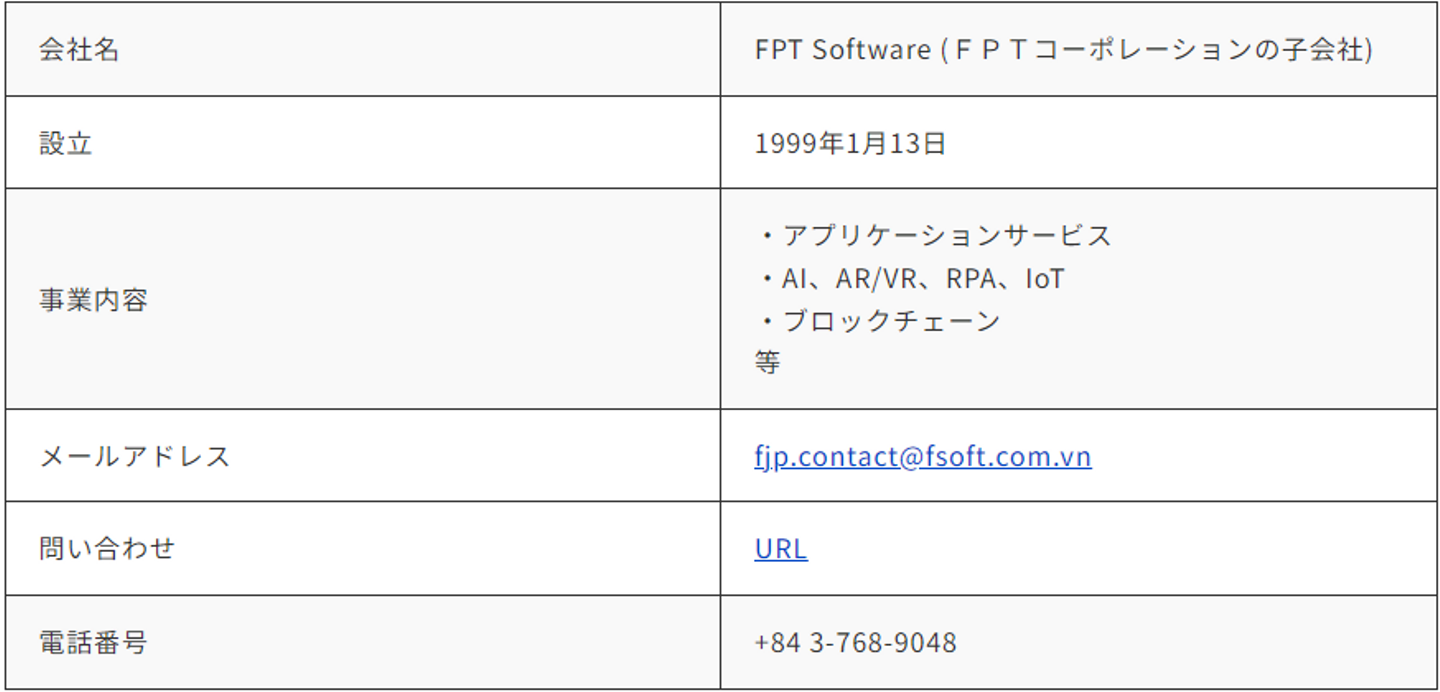
Task: Click the phone number +84 3-768-9048
Action: click(x=855, y=642)
